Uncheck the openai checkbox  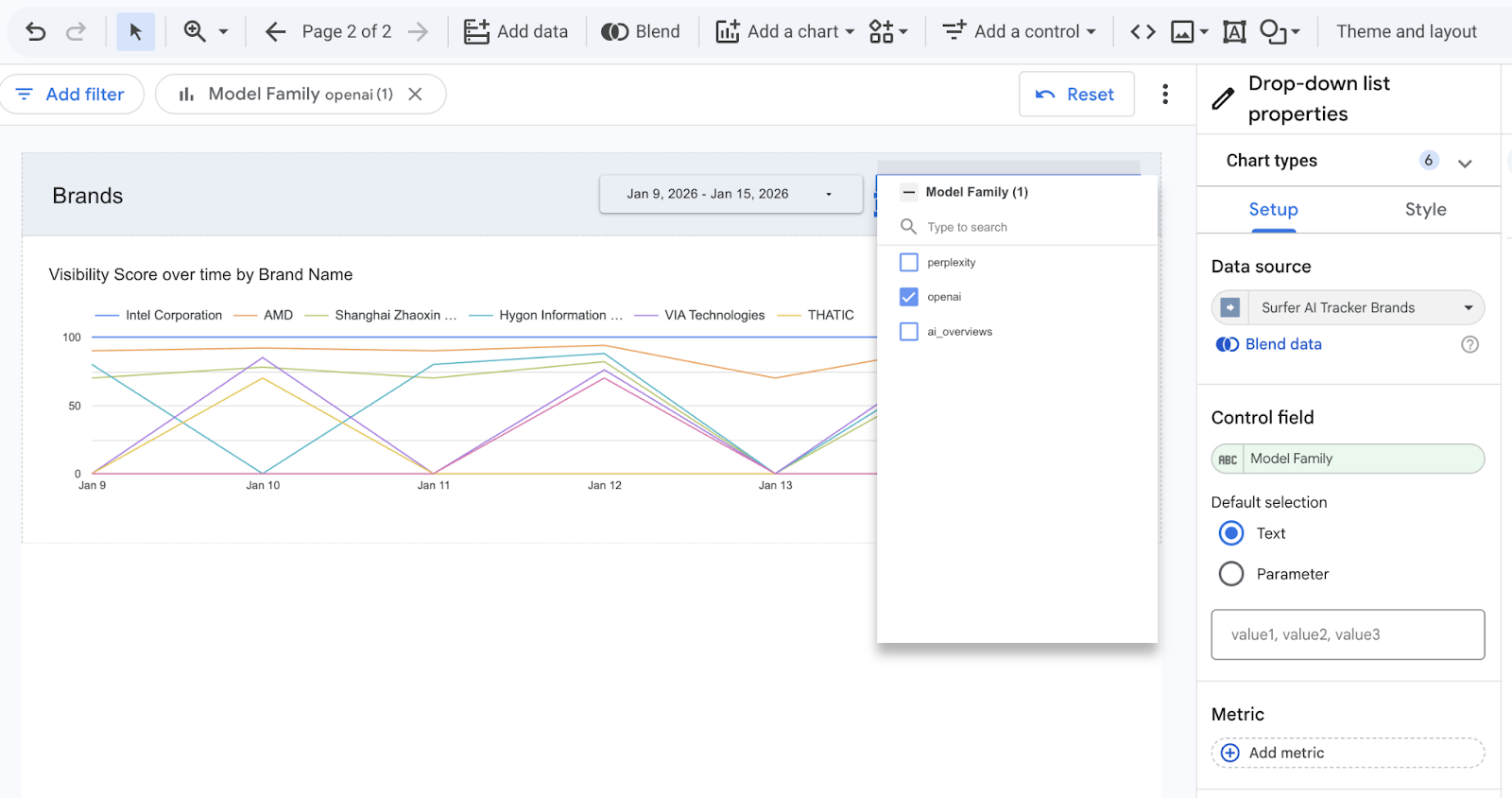pyautogui.click(x=909, y=297)
